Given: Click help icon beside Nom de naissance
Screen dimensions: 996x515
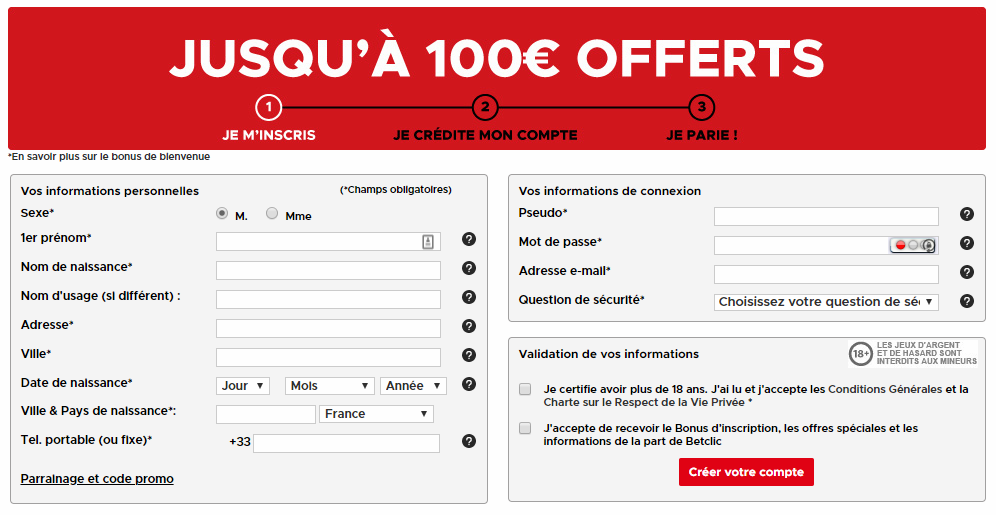Looking at the screenshot, I should point(469,268).
